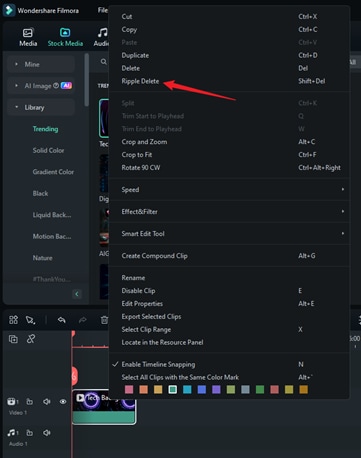Pick the cyan color mark swatch
Image resolution: width=361 pixels, height=458 pixels.
(x=187, y=389)
